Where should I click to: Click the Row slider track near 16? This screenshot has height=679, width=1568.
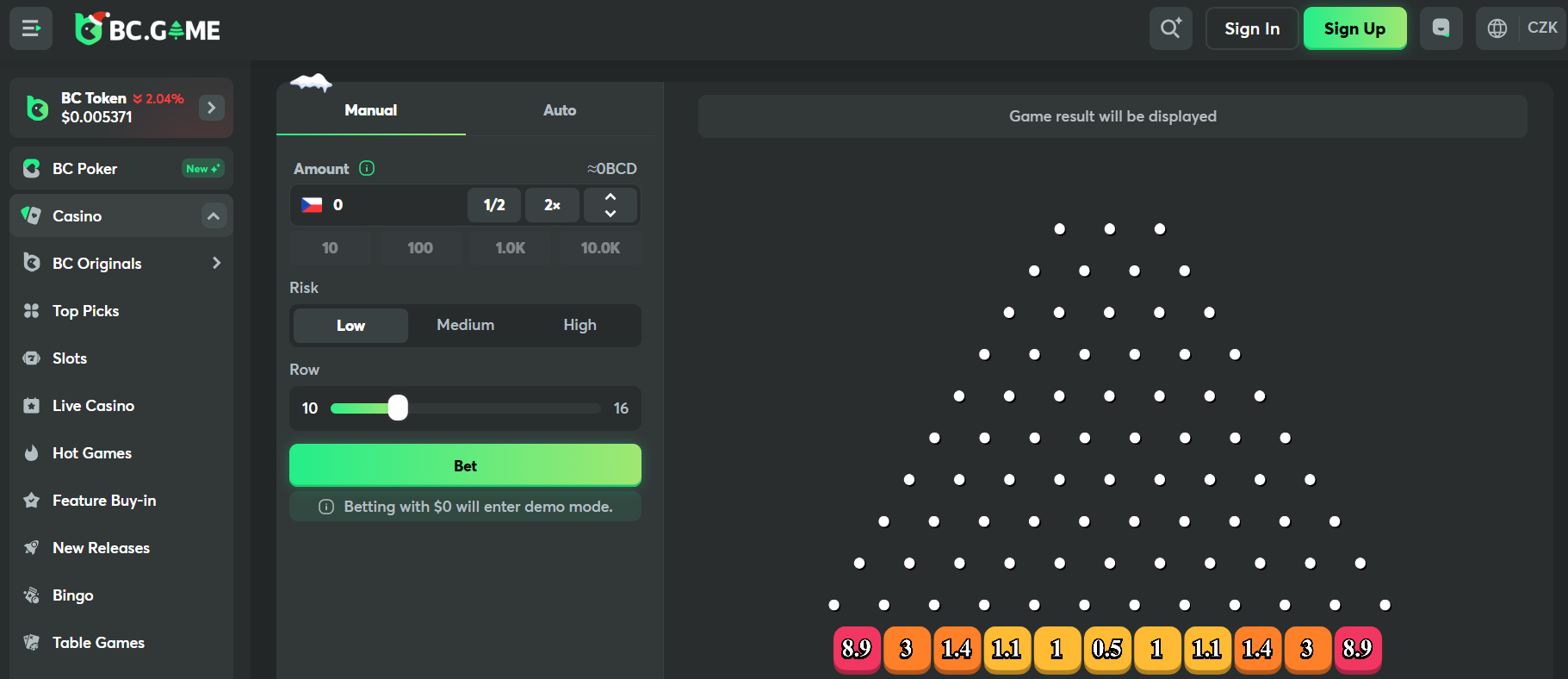[596, 408]
